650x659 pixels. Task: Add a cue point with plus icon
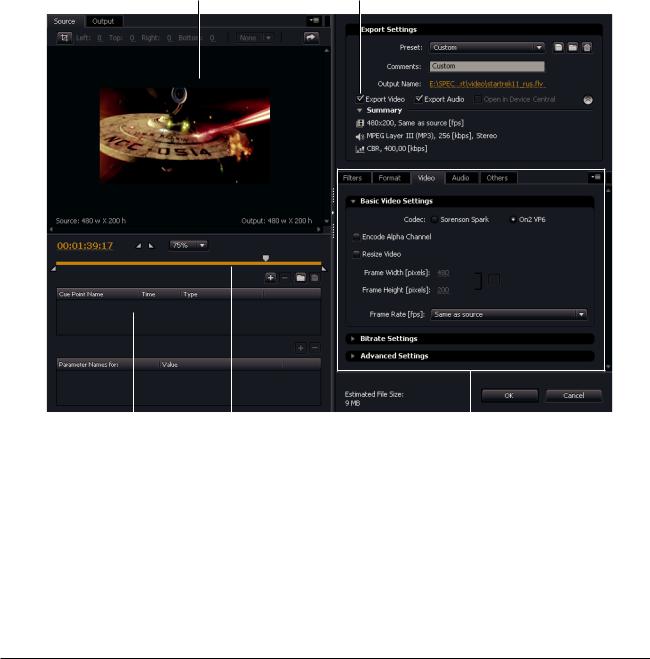(271, 277)
